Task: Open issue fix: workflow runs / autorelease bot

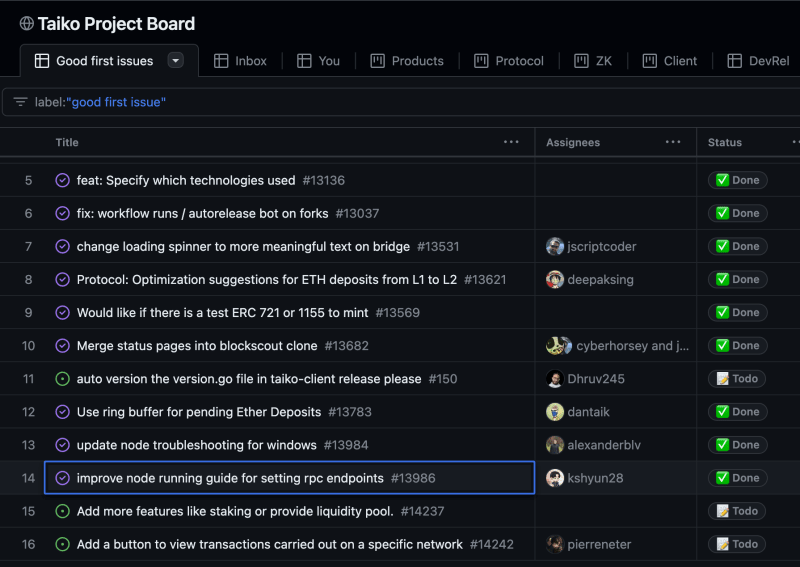Action: (x=203, y=213)
